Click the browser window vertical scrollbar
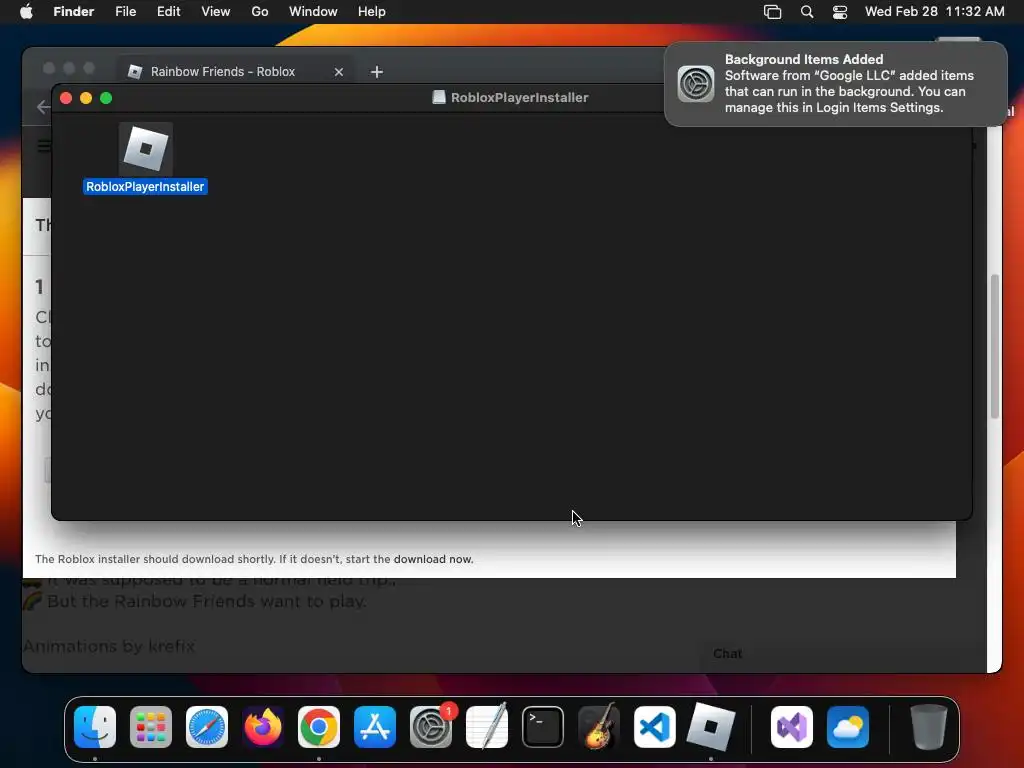 pos(995,346)
